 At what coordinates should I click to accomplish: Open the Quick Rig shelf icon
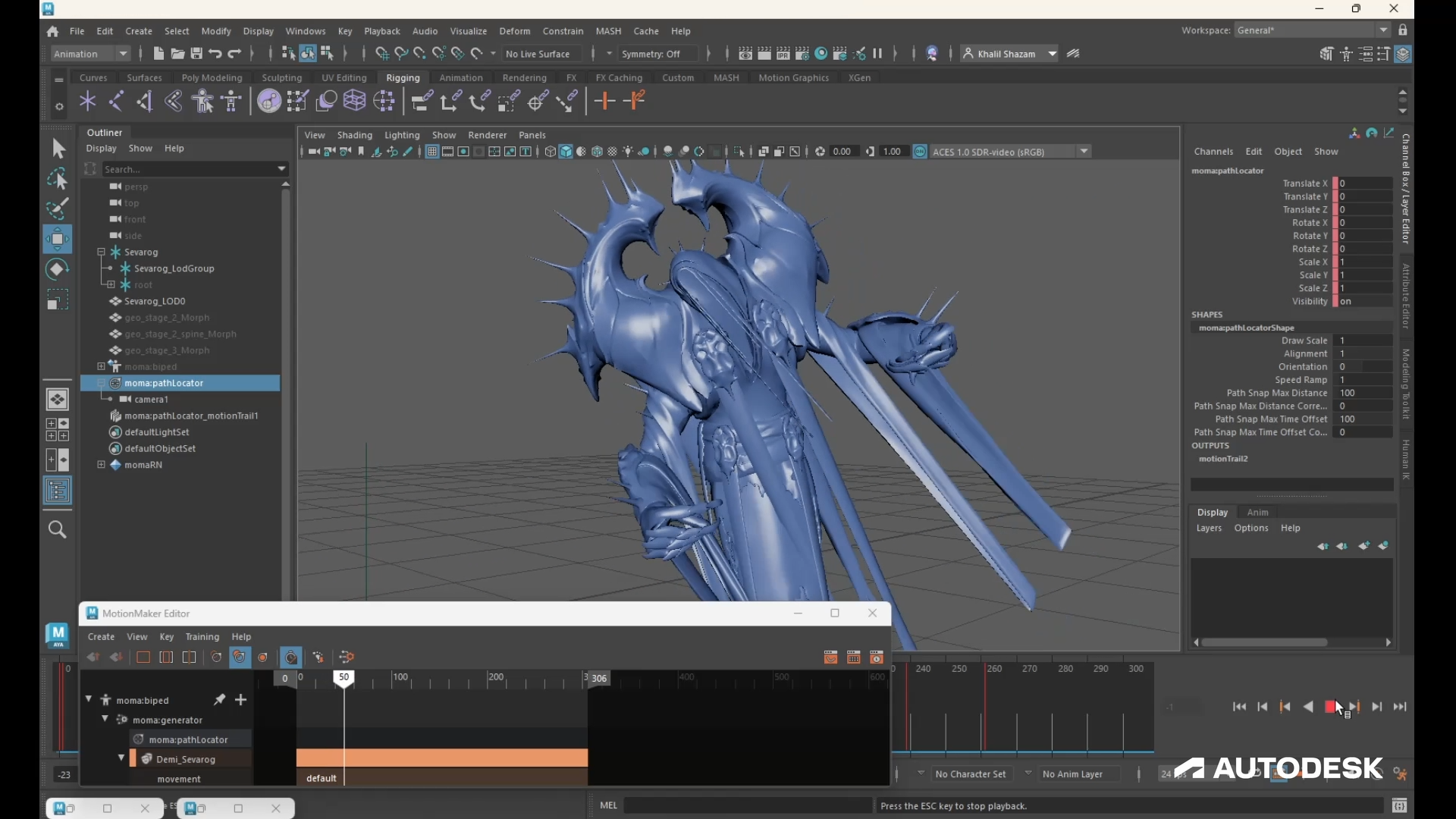(203, 101)
